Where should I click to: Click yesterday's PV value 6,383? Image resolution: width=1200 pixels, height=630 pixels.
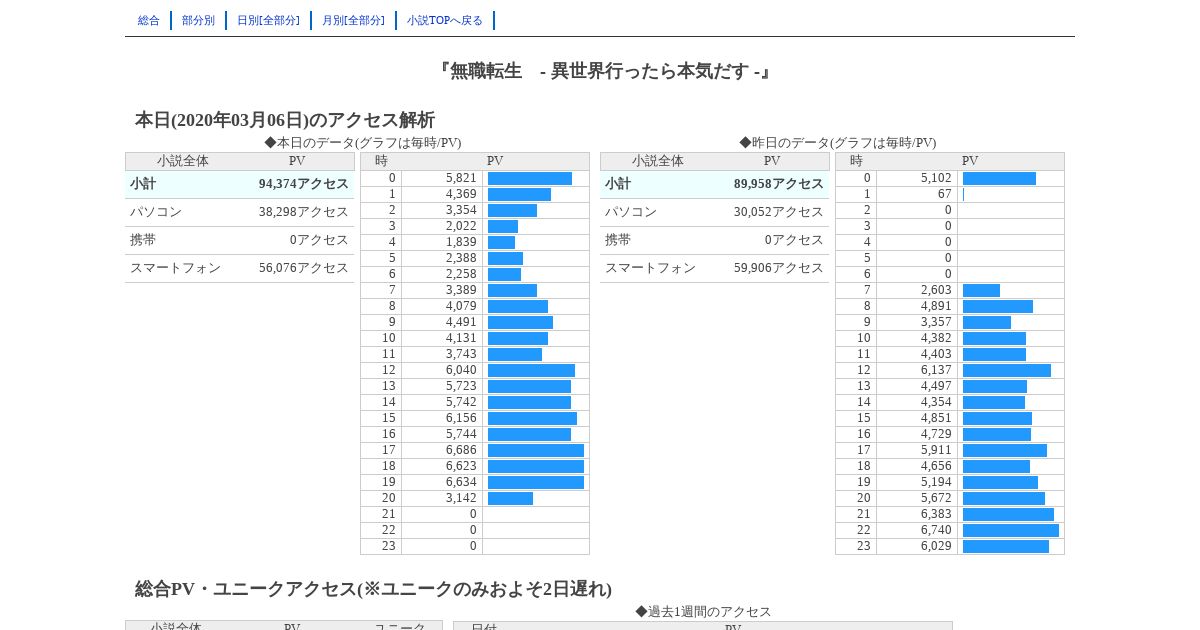[936, 514]
